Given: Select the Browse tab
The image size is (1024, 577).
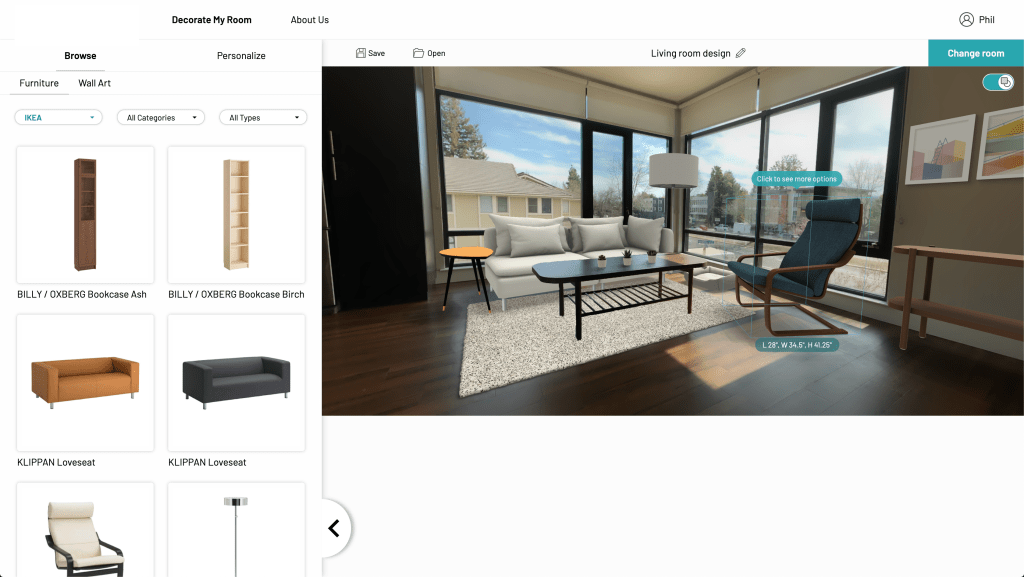Looking at the screenshot, I should [x=80, y=55].
